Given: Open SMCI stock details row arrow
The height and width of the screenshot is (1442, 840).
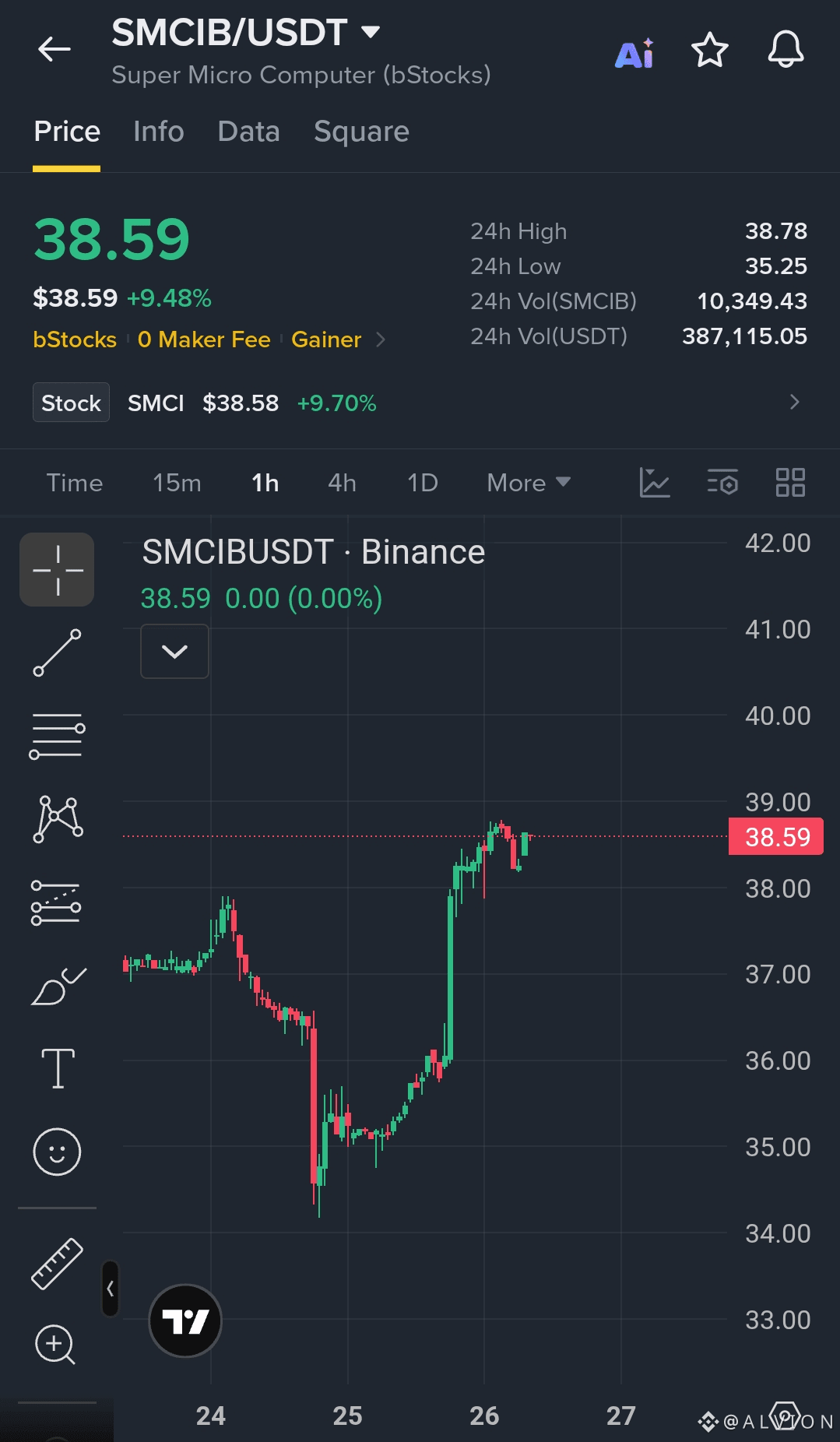Looking at the screenshot, I should click(x=794, y=402).
